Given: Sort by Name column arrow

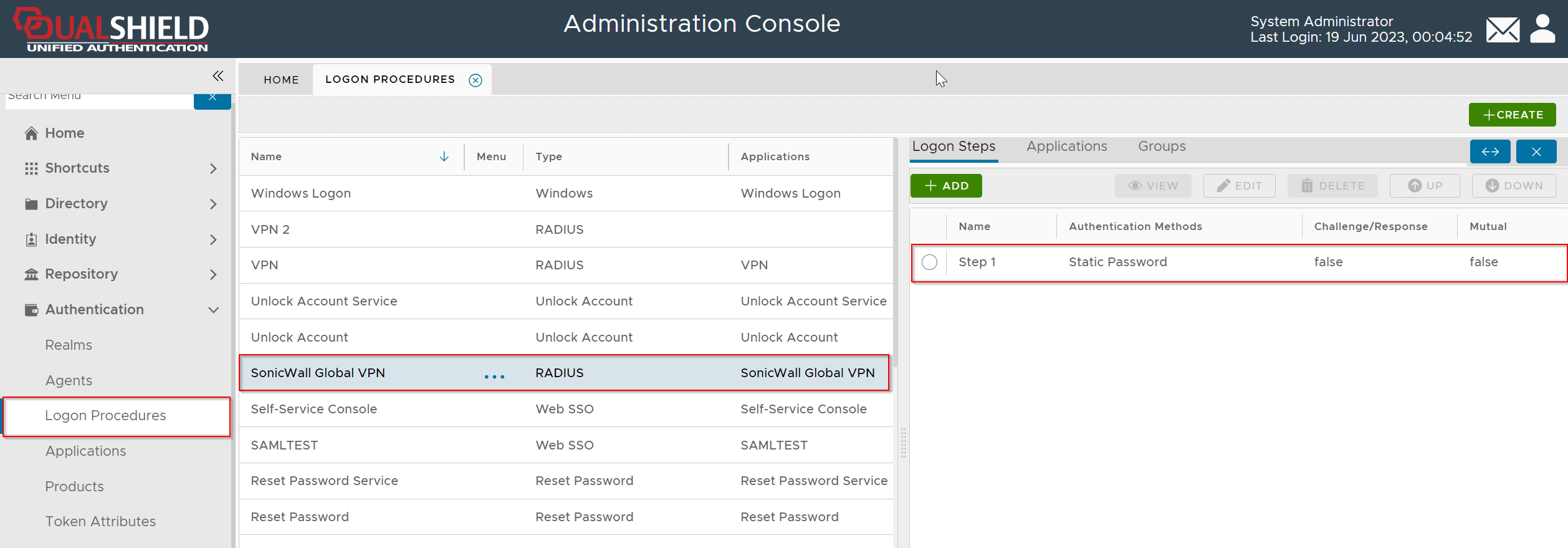Looking at the screenshot, I should point(444,156).
